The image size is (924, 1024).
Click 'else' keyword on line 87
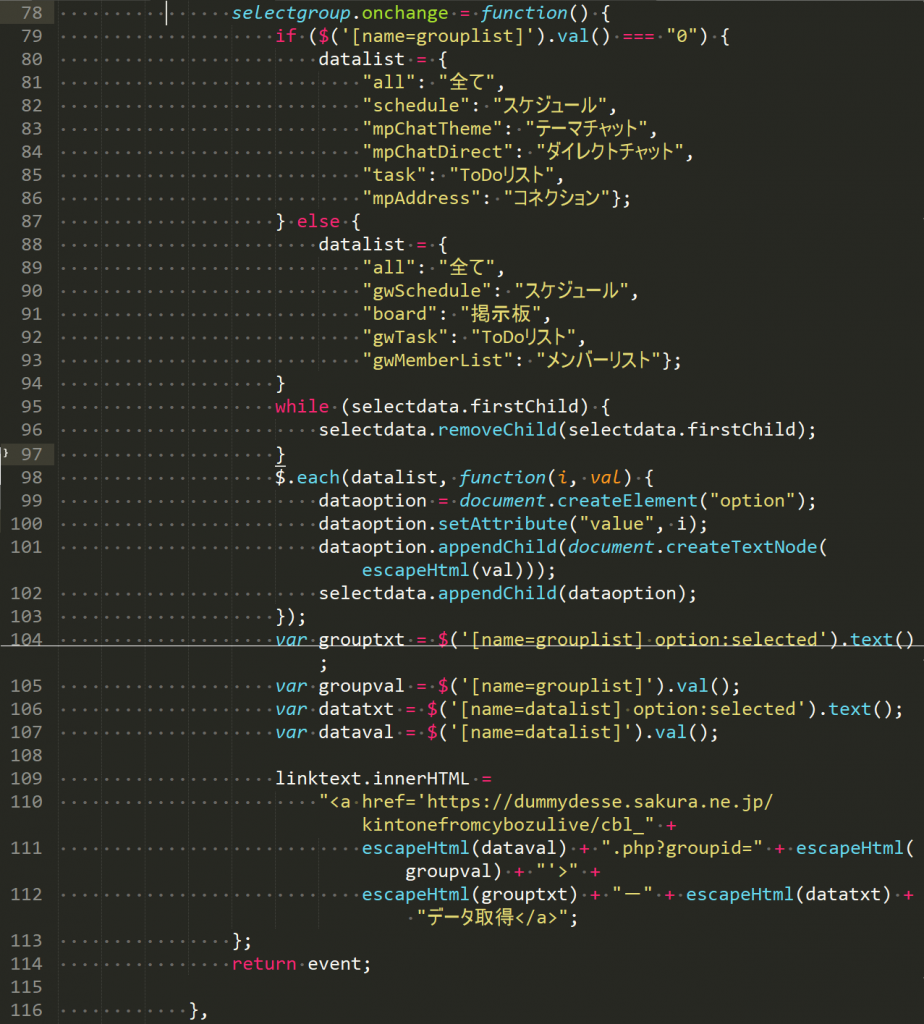pos(318,221)
